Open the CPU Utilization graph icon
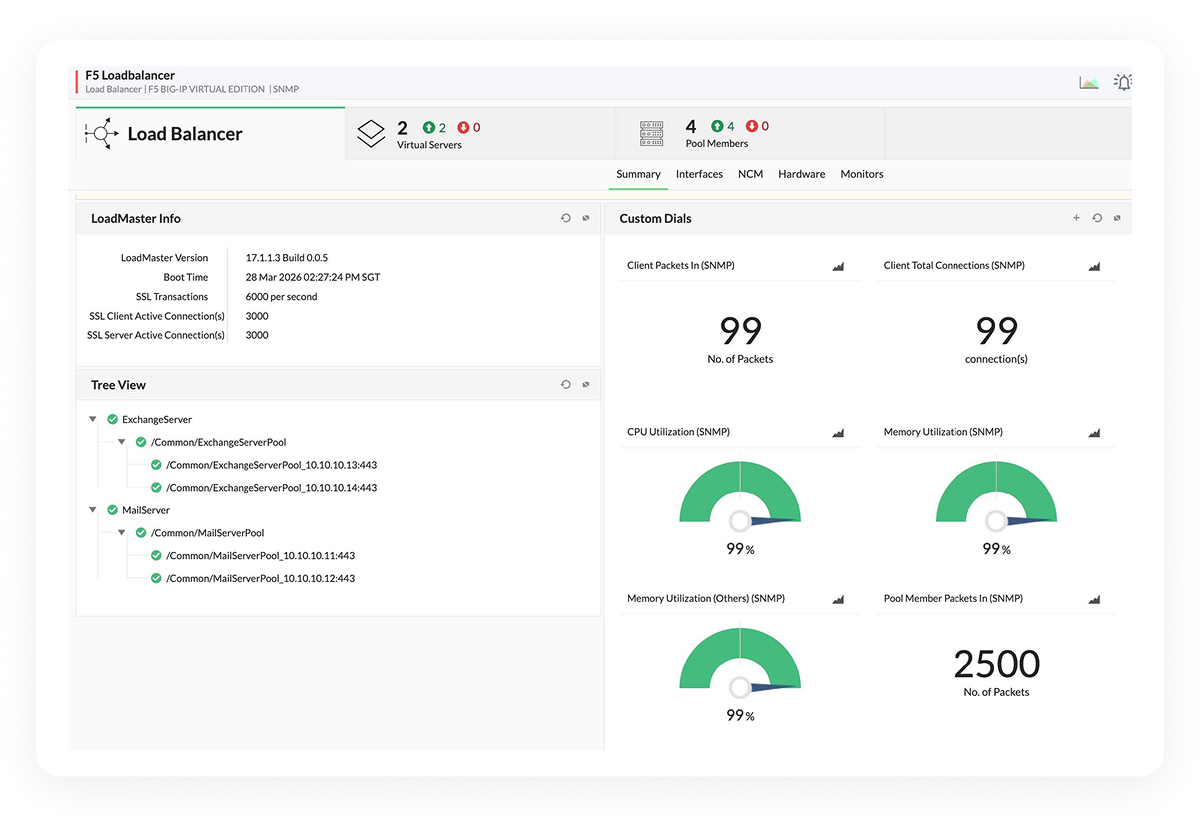1200x833 pixels. coord(838,433)
